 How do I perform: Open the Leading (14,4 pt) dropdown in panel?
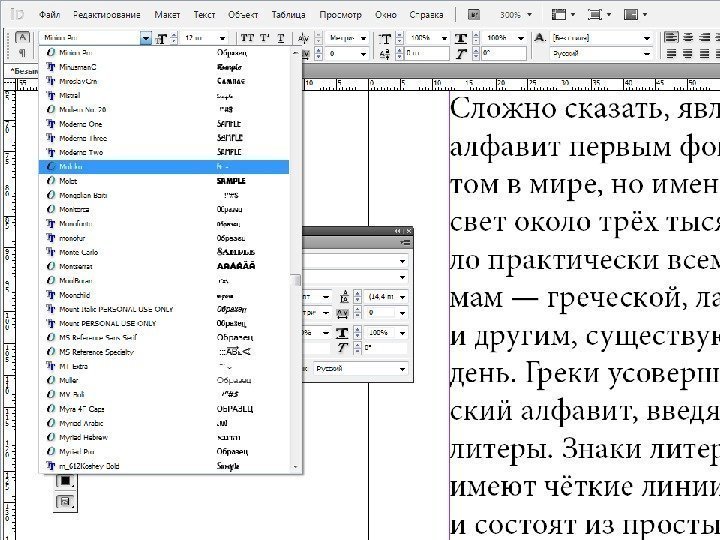coord(402,297)
